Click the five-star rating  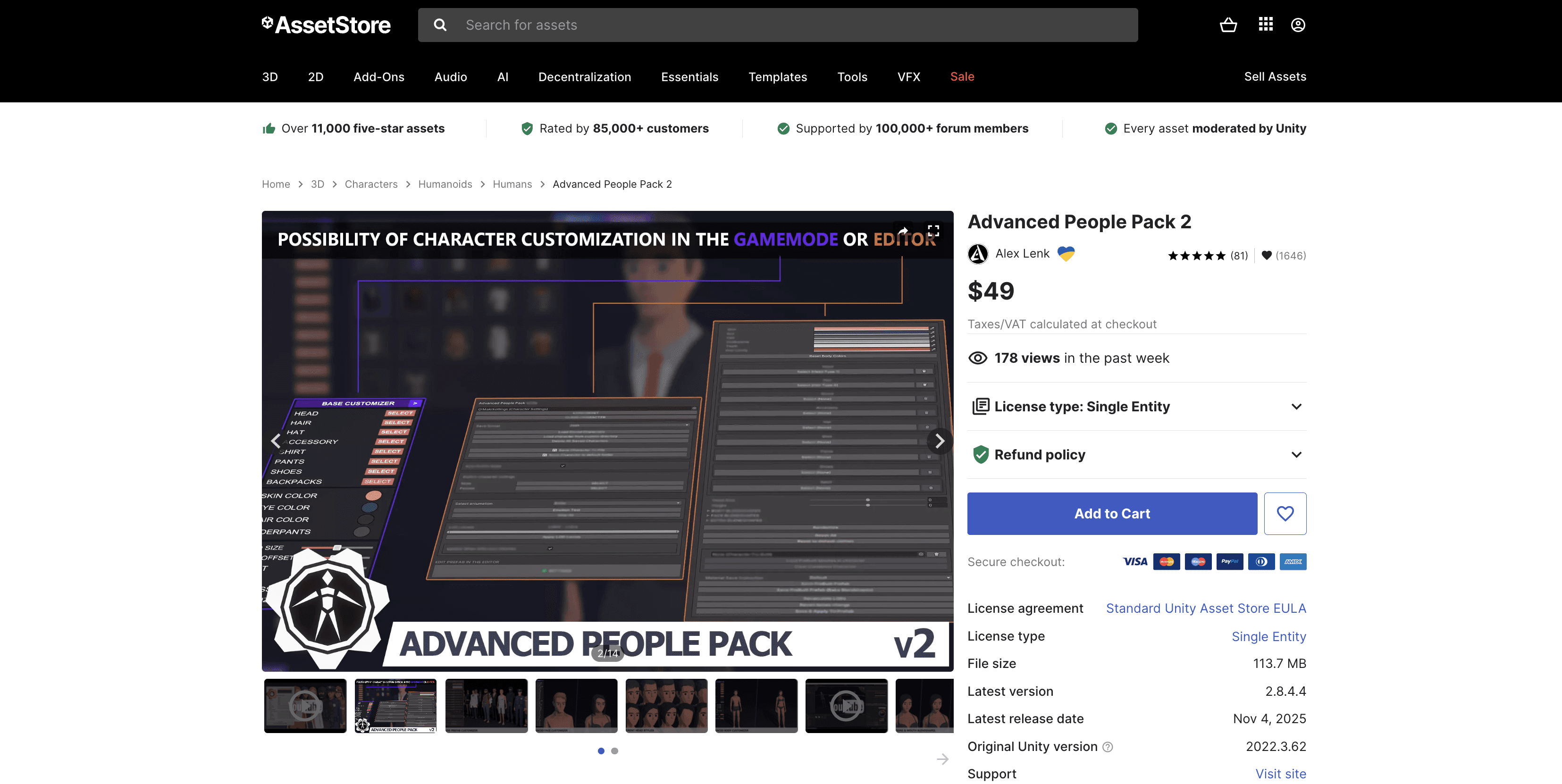pyautogui.click(x=1196, y=256)
